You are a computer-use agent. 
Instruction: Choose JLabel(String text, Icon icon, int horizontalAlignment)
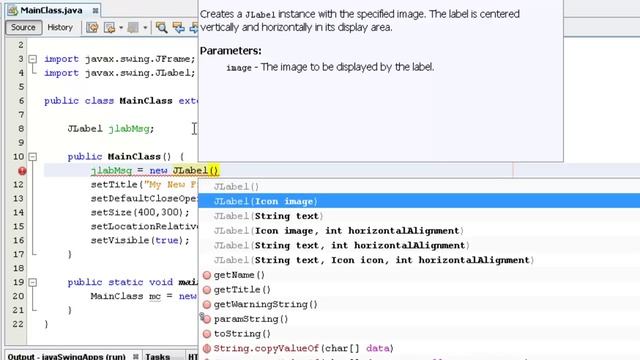419,260
